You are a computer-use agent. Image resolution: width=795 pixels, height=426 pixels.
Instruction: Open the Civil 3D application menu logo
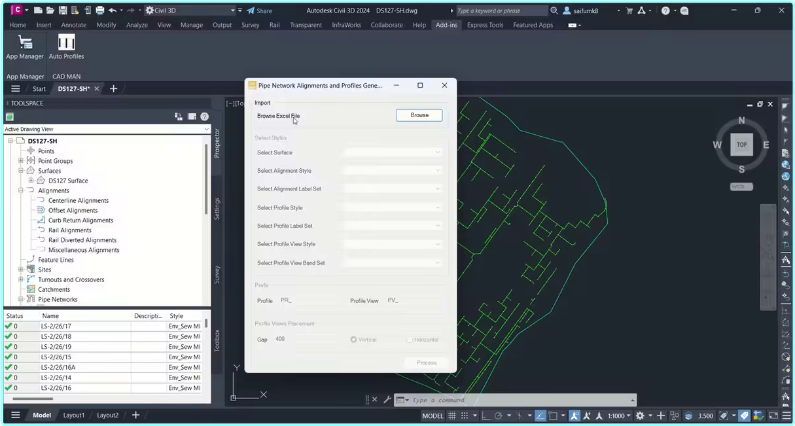17,10
